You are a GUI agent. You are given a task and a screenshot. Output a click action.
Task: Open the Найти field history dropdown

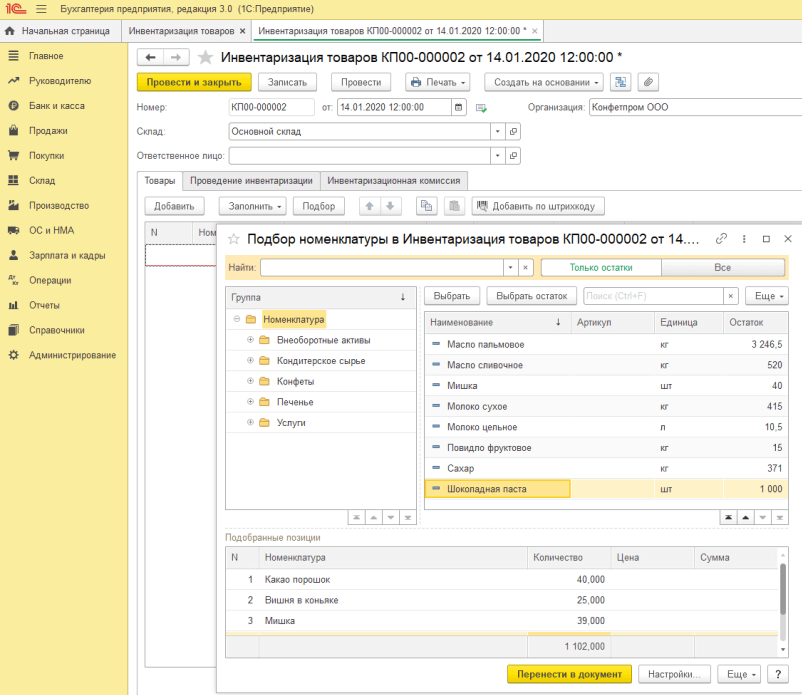coord(510,267)
